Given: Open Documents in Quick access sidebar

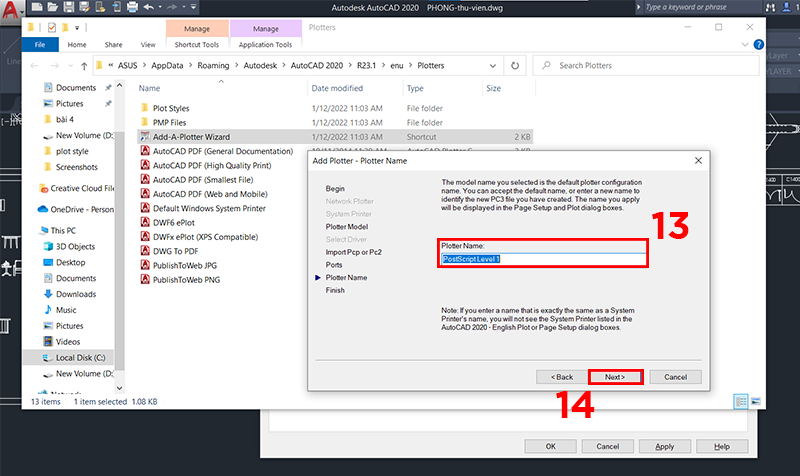Looking at the screenshot, I should click(x=76, y=88).
